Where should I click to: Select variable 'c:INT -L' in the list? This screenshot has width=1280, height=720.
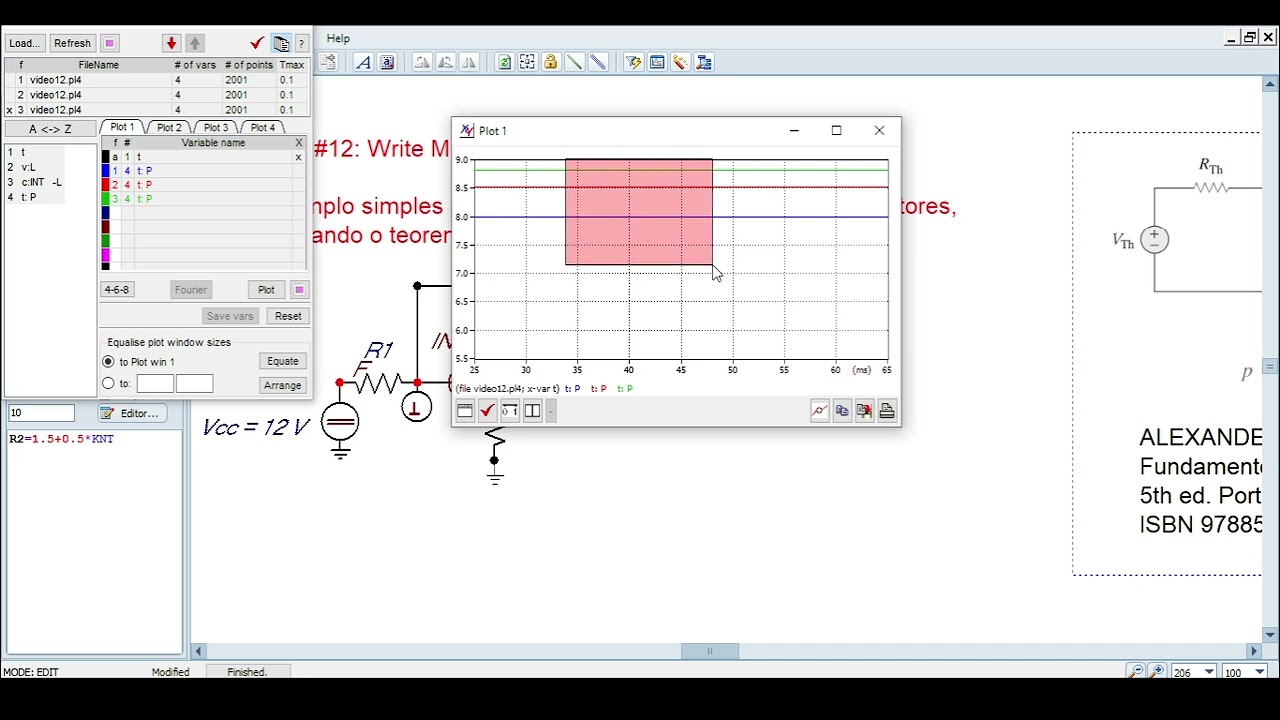[x=35, y=182]
